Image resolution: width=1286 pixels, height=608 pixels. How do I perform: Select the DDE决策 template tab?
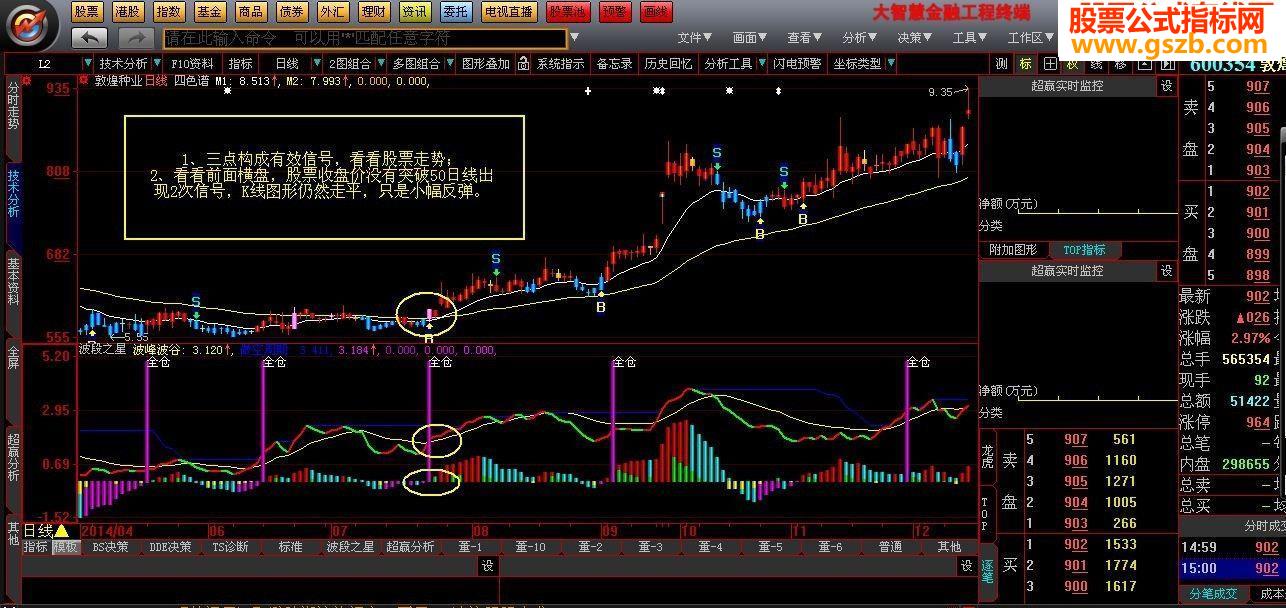pos(170,547)
